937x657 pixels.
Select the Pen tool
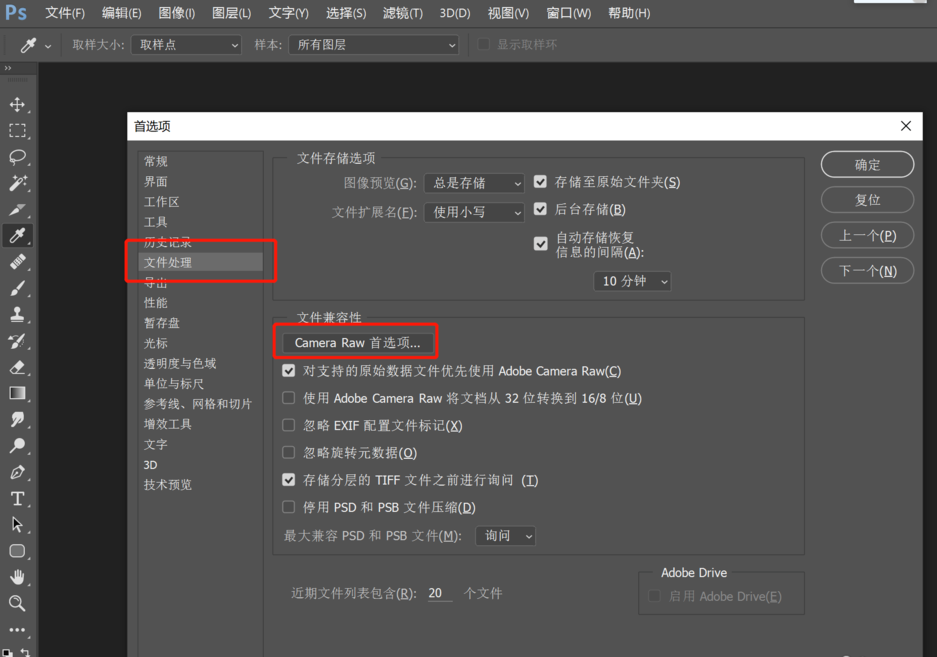coord(17,472)
